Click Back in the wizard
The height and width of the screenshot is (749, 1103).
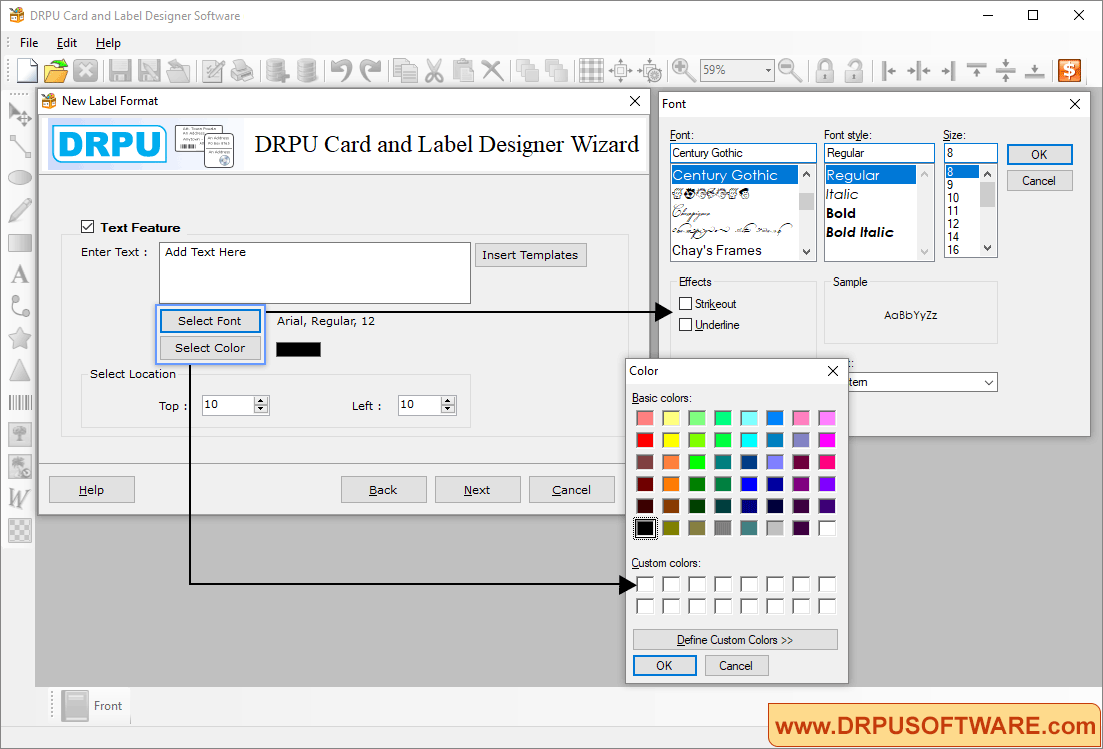(x=383, y=489)
